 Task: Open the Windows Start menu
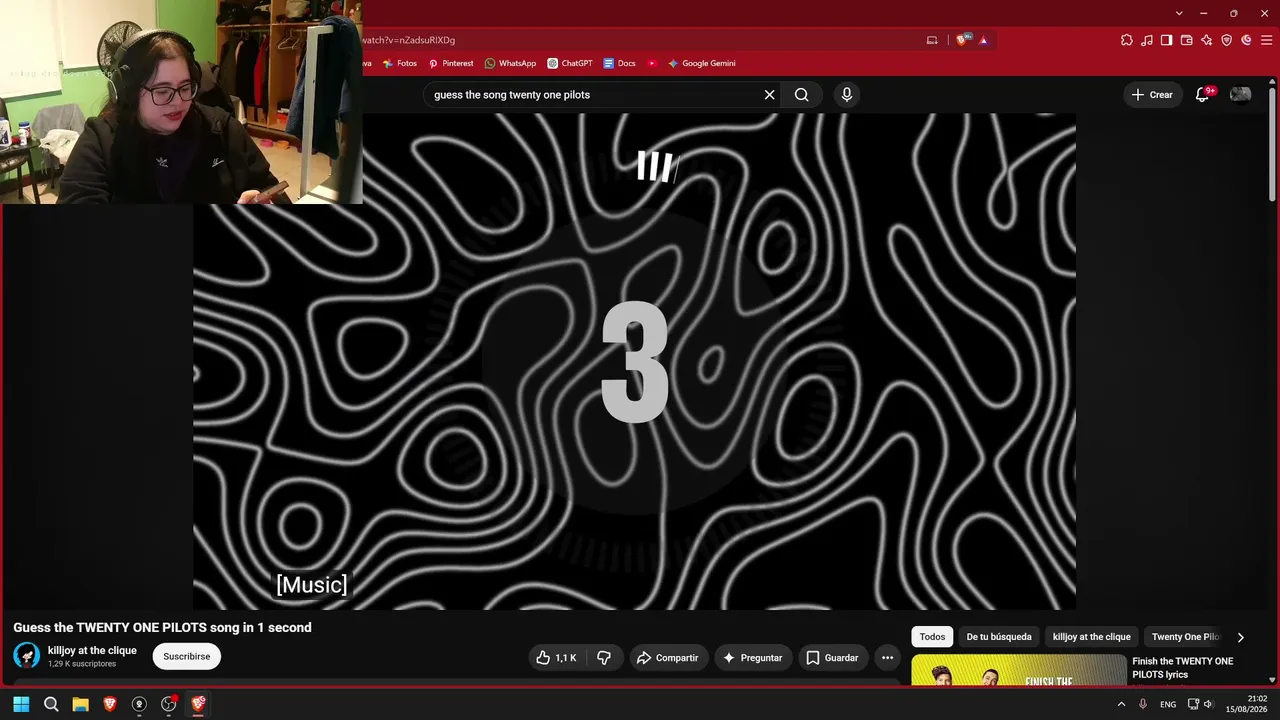click(x=21, y=704)
